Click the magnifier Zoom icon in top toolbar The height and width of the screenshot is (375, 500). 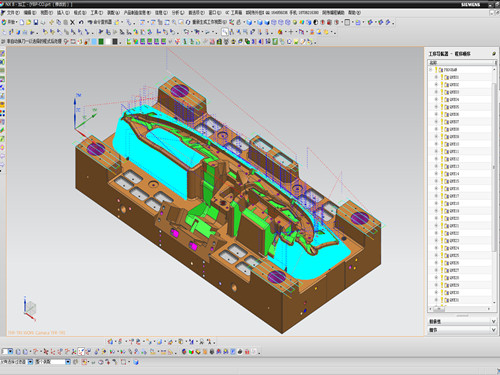click(174, 22)
